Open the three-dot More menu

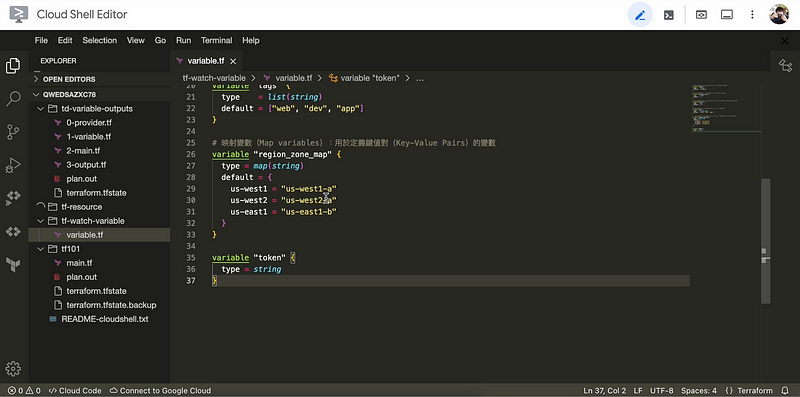click(x=752, y=15)
